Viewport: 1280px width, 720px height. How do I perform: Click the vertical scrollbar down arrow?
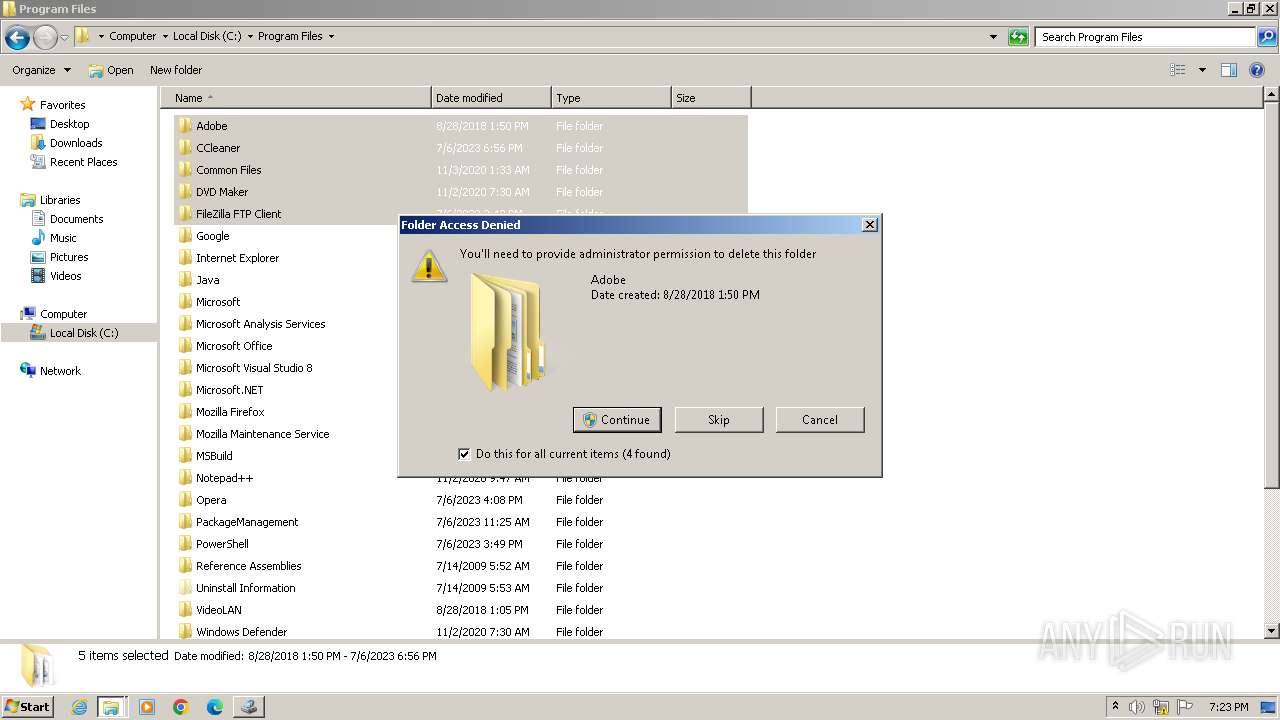(1271, 631)
